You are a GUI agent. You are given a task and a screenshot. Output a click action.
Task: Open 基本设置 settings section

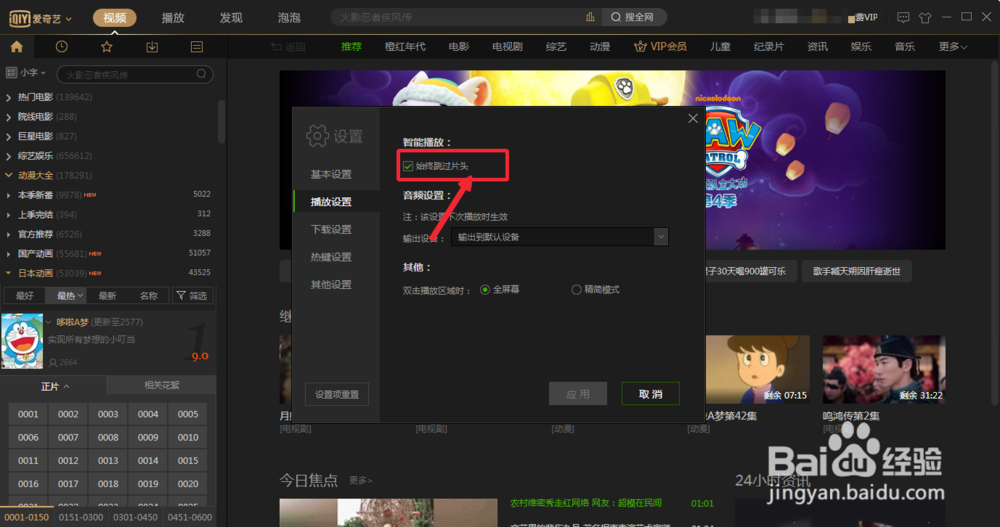331,174
